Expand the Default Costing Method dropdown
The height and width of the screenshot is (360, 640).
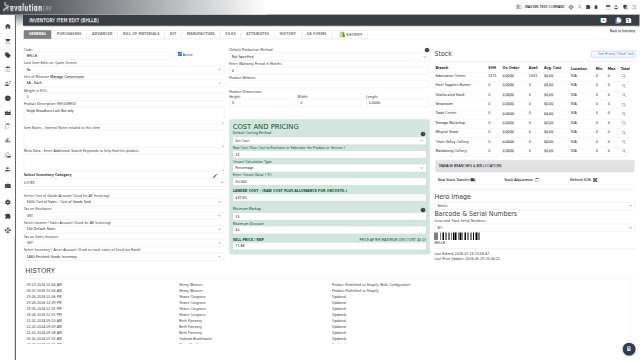coord(329,141)
